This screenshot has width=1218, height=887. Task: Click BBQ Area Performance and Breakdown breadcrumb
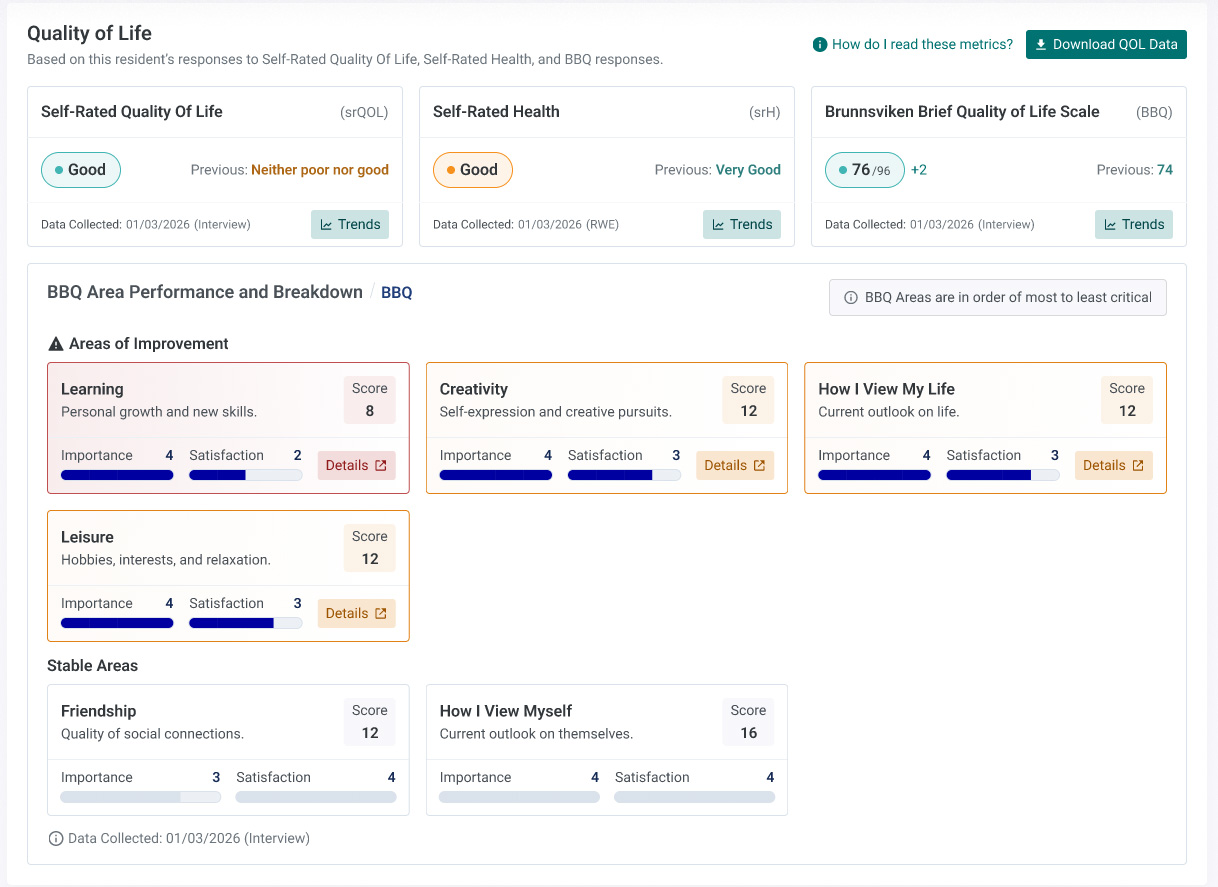click(x=205, y=292)
